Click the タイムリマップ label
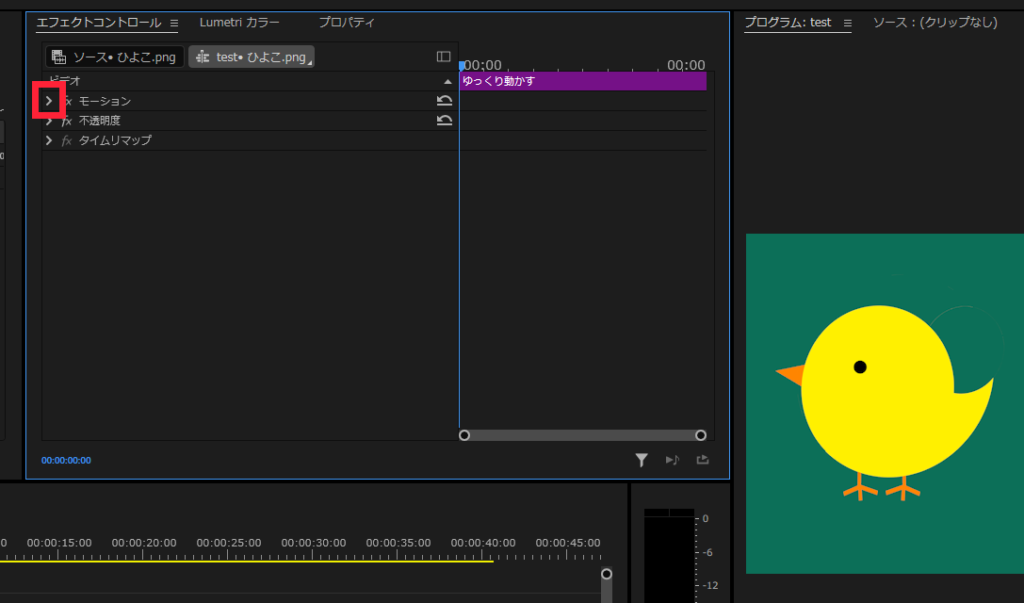Image resolution: width=1024 pixels, height=603 pixels. pos(115,140)
